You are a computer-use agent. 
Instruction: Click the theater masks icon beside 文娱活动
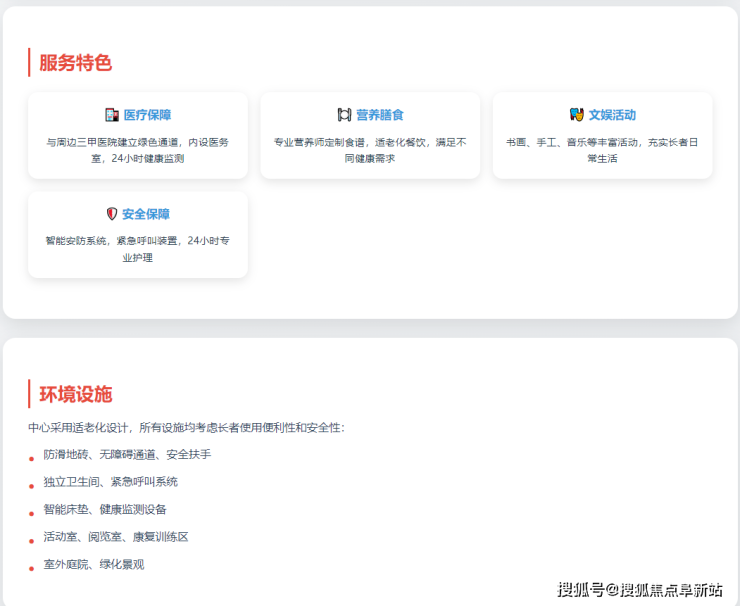coord(576,115)
